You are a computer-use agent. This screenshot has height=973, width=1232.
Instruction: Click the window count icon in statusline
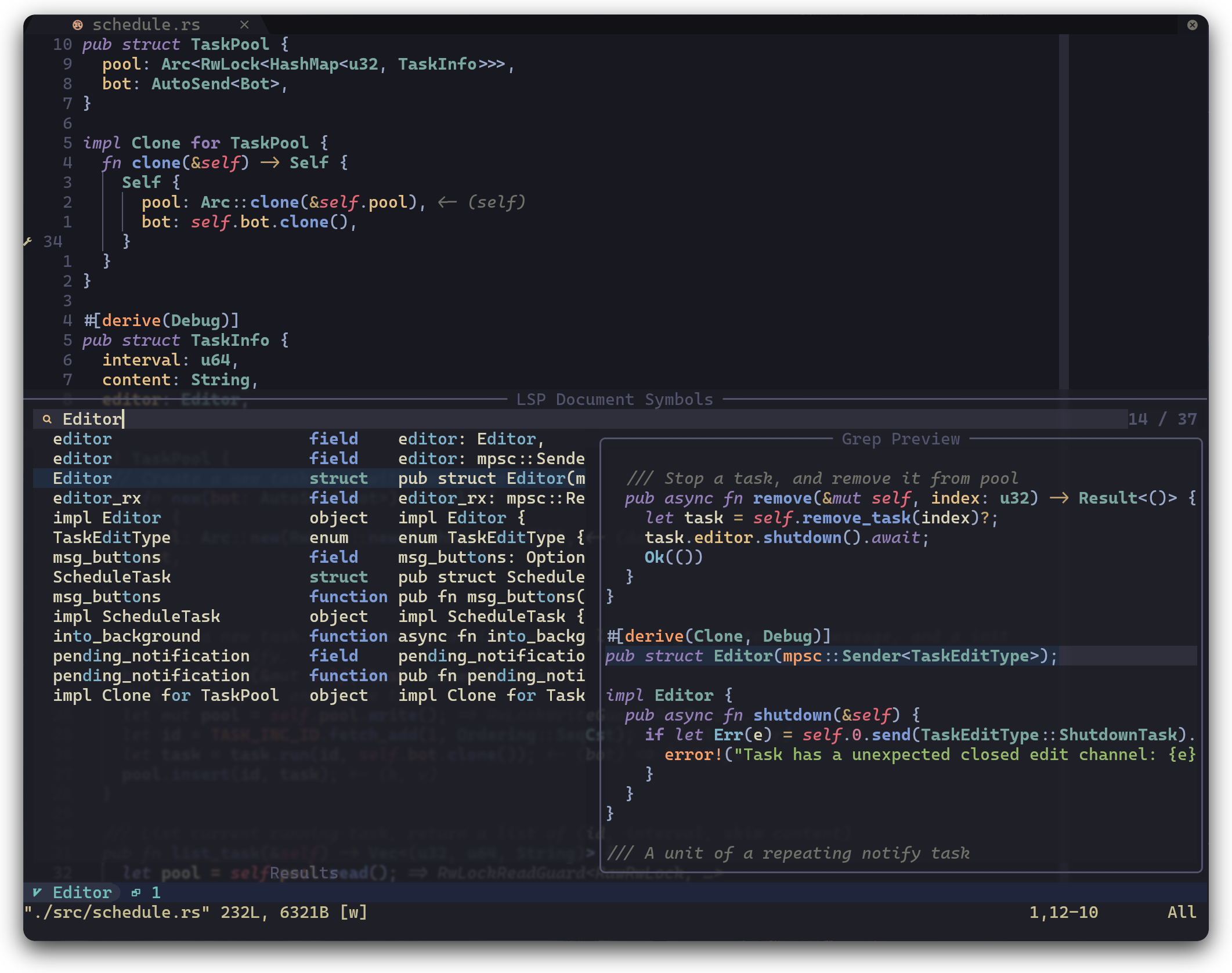click(x=136, y=892)
